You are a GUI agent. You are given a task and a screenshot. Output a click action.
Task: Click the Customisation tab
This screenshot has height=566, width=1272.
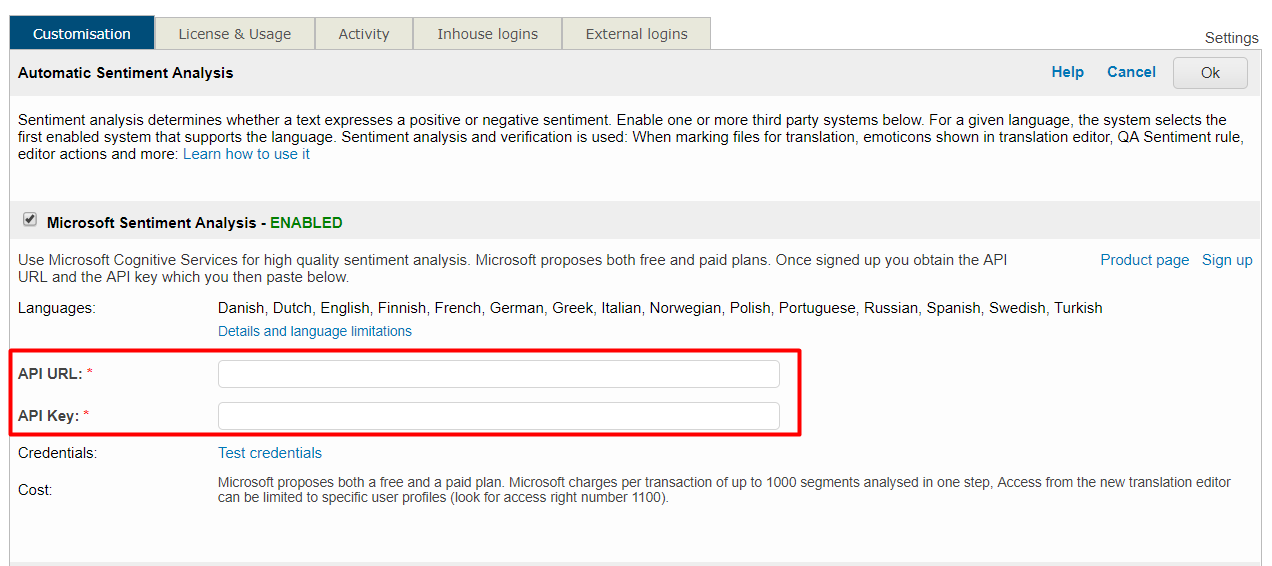(82, 34)
